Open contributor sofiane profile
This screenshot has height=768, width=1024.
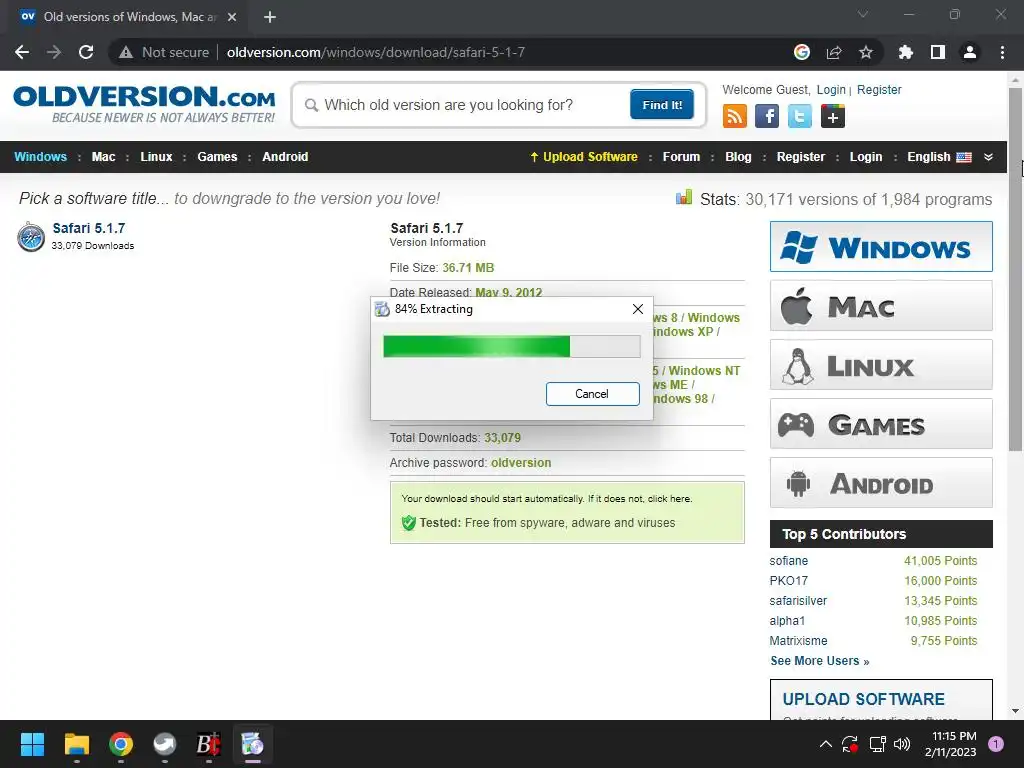click(788, 560)
